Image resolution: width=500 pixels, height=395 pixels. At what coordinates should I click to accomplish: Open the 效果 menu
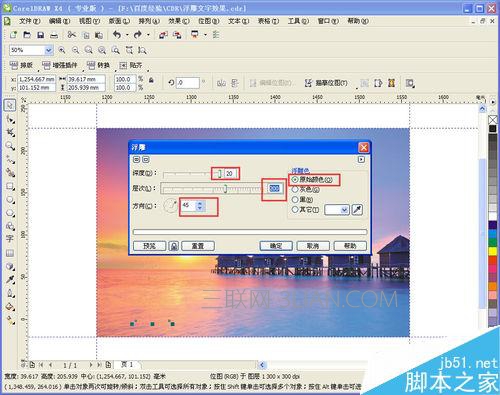(x=179, y=21)
